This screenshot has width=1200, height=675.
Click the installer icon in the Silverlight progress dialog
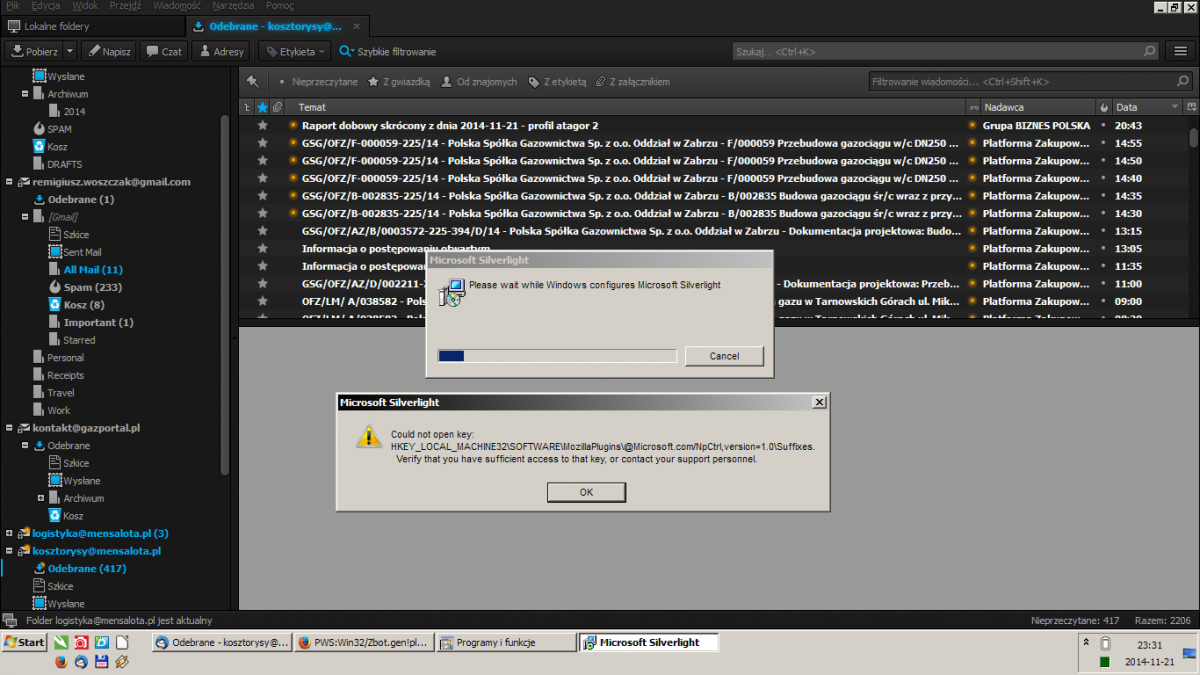pyautogui.click(x=451, y=292)
